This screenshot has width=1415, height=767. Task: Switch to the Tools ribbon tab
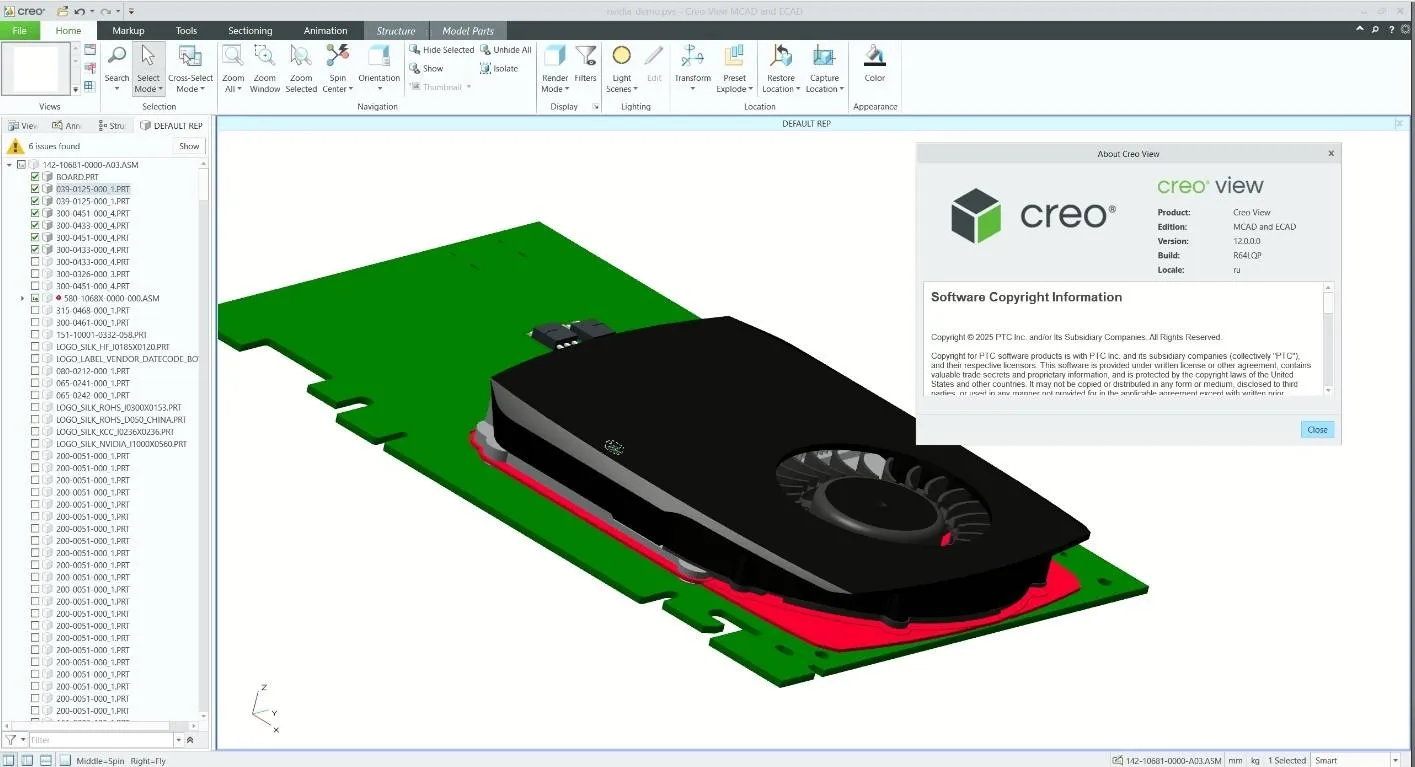187,31
